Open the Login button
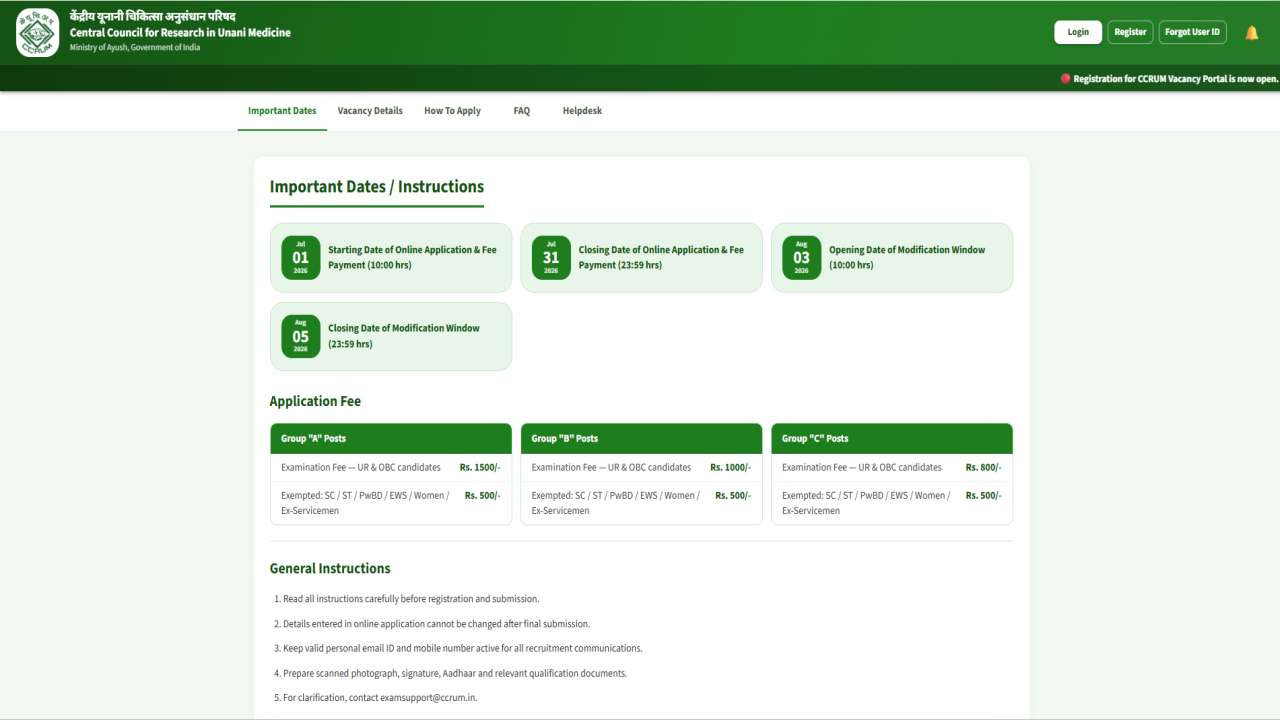The width and height of the screenshot is (1280, 720). click(x=1078, y=32)
